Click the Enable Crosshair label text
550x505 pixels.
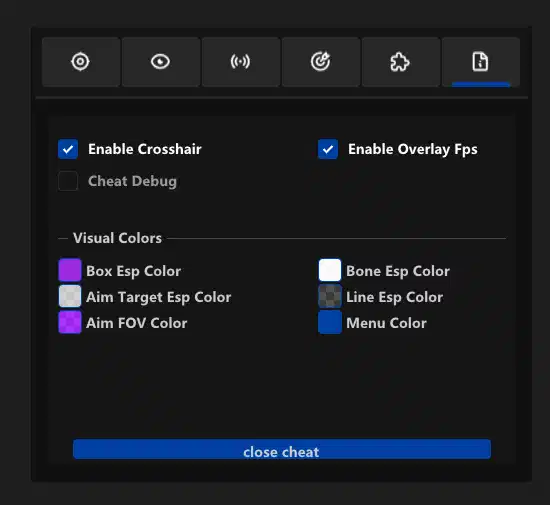[x=145, y=149]
